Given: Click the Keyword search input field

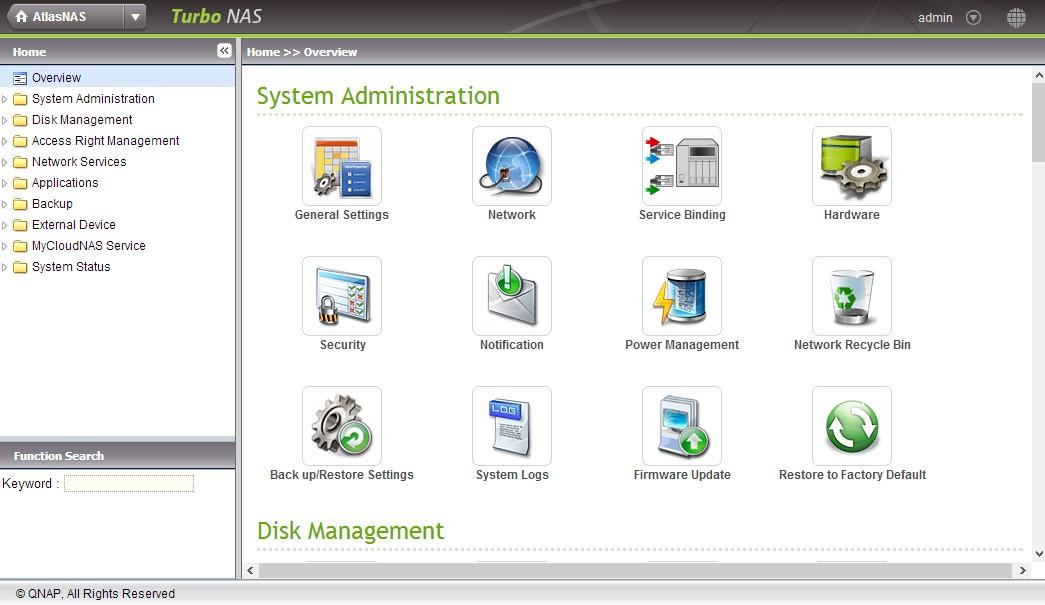Looking at the screenshot, I should click(129, 483).
